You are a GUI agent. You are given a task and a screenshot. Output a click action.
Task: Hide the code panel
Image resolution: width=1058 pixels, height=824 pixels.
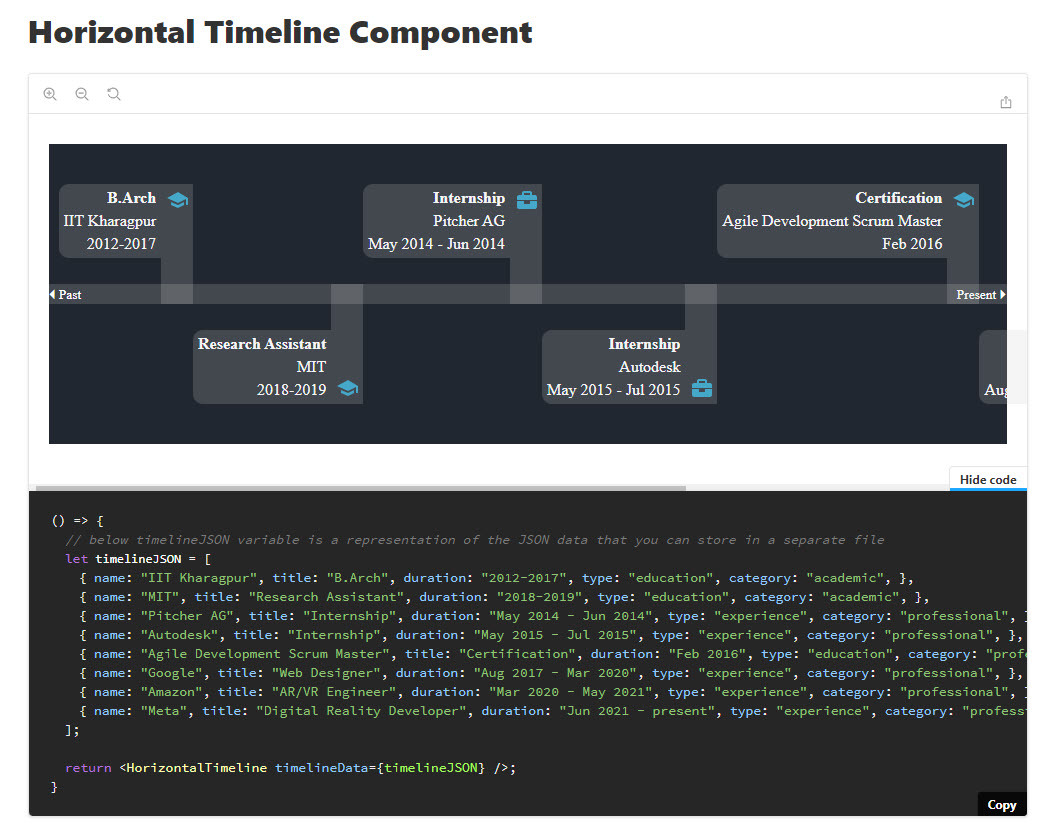point(988,479)
